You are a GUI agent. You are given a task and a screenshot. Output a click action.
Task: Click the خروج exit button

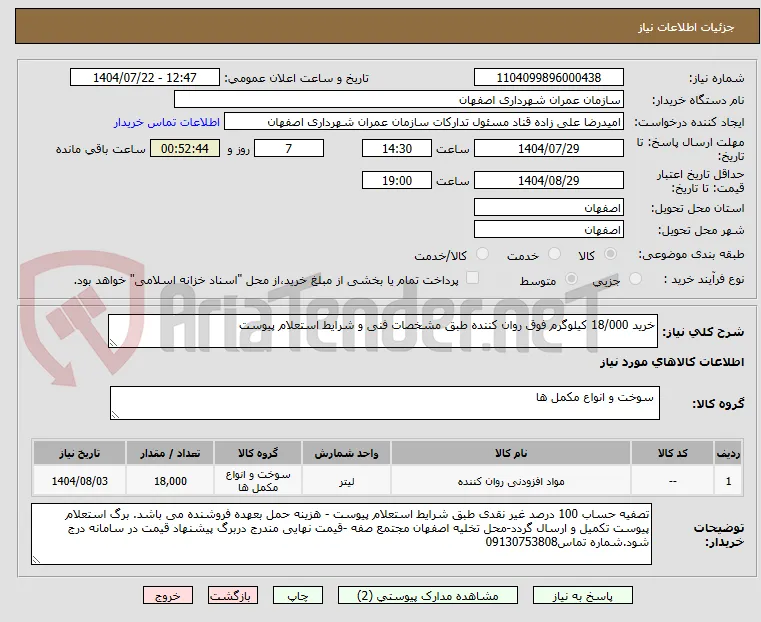click(x=168, y=596)
